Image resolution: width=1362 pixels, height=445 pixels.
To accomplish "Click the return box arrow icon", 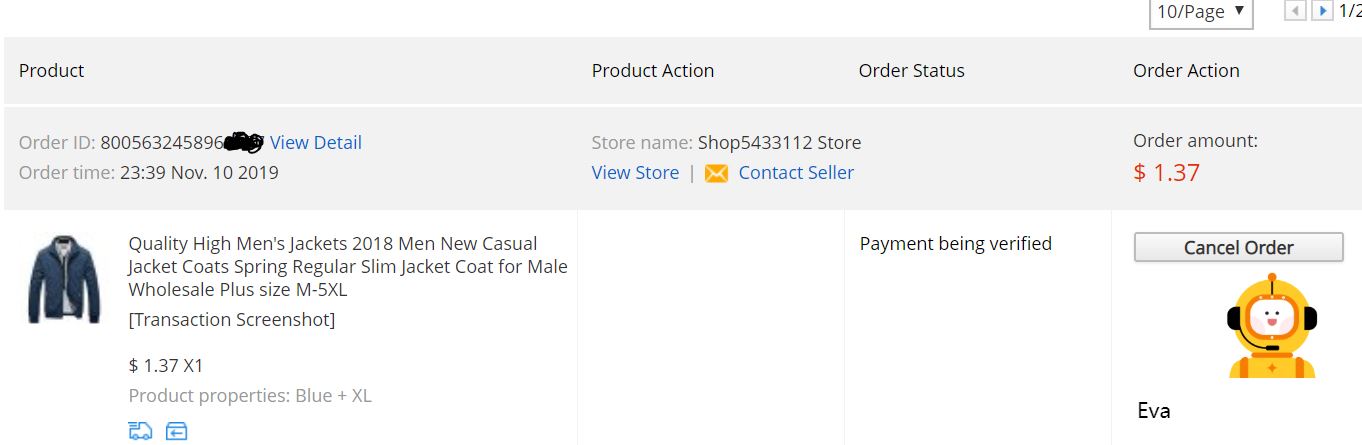I will coord(177,431).
